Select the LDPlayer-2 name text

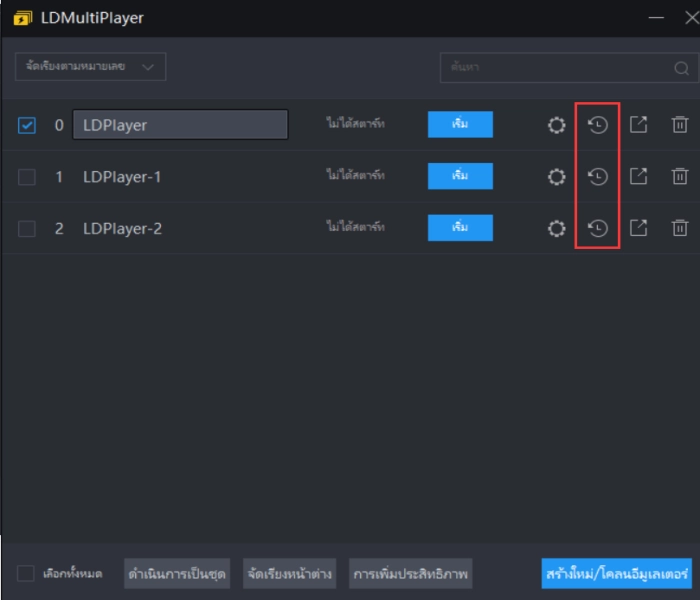pos(122,229)
